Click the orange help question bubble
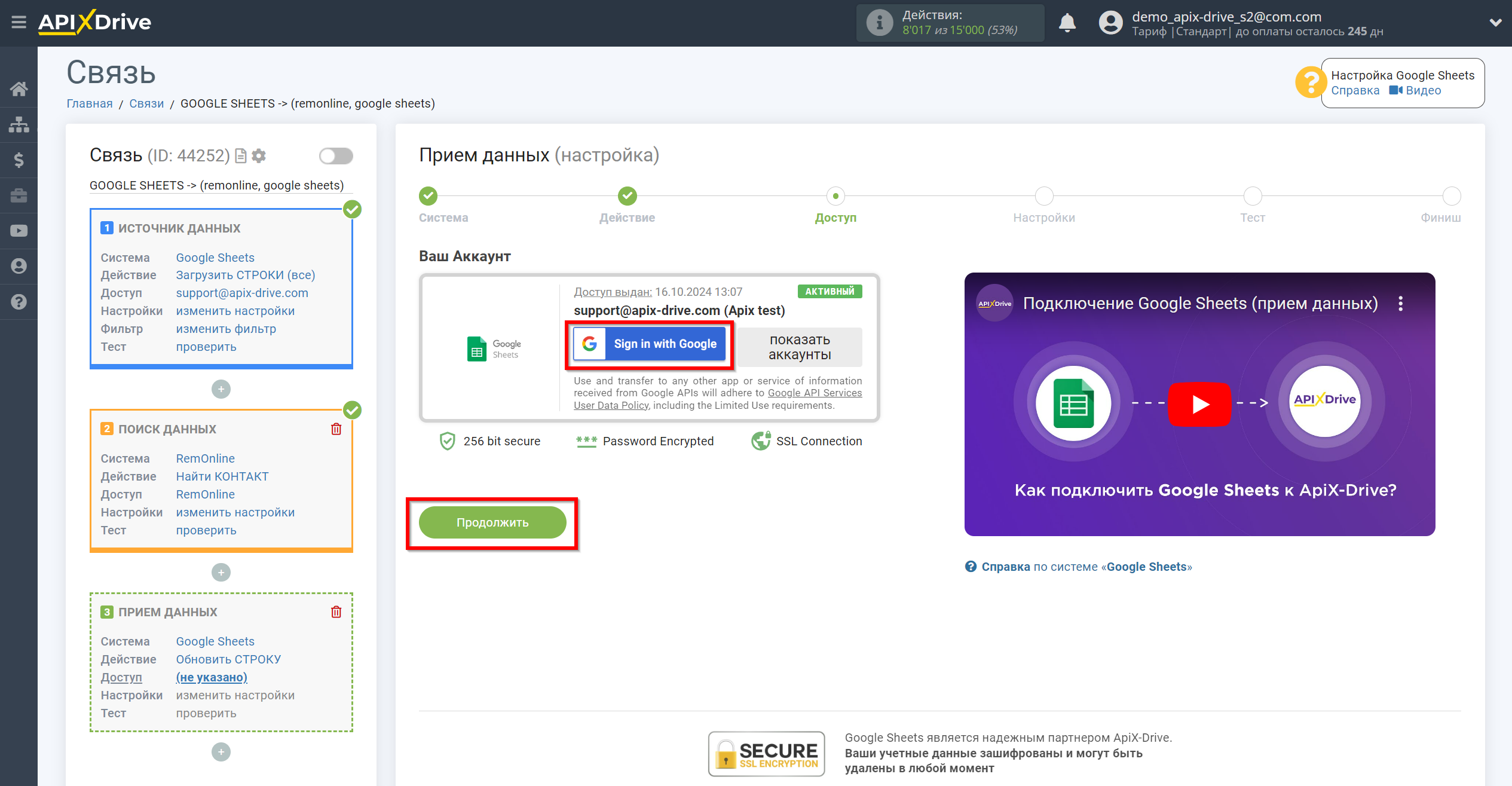This screenshot has width=1512, height=786. [x=1311, y=82]
